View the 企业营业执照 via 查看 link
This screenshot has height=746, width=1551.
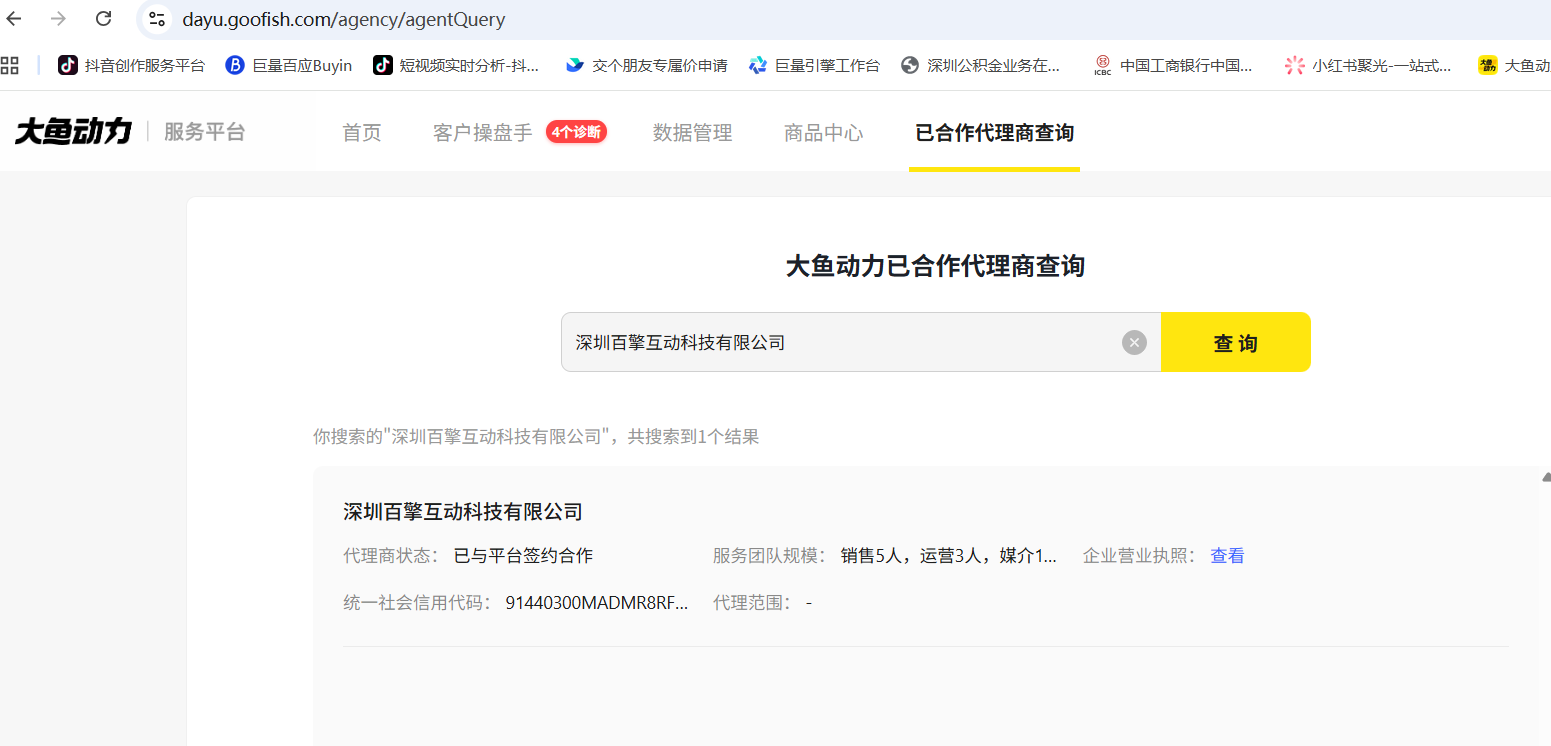[x=1228, y=556]
